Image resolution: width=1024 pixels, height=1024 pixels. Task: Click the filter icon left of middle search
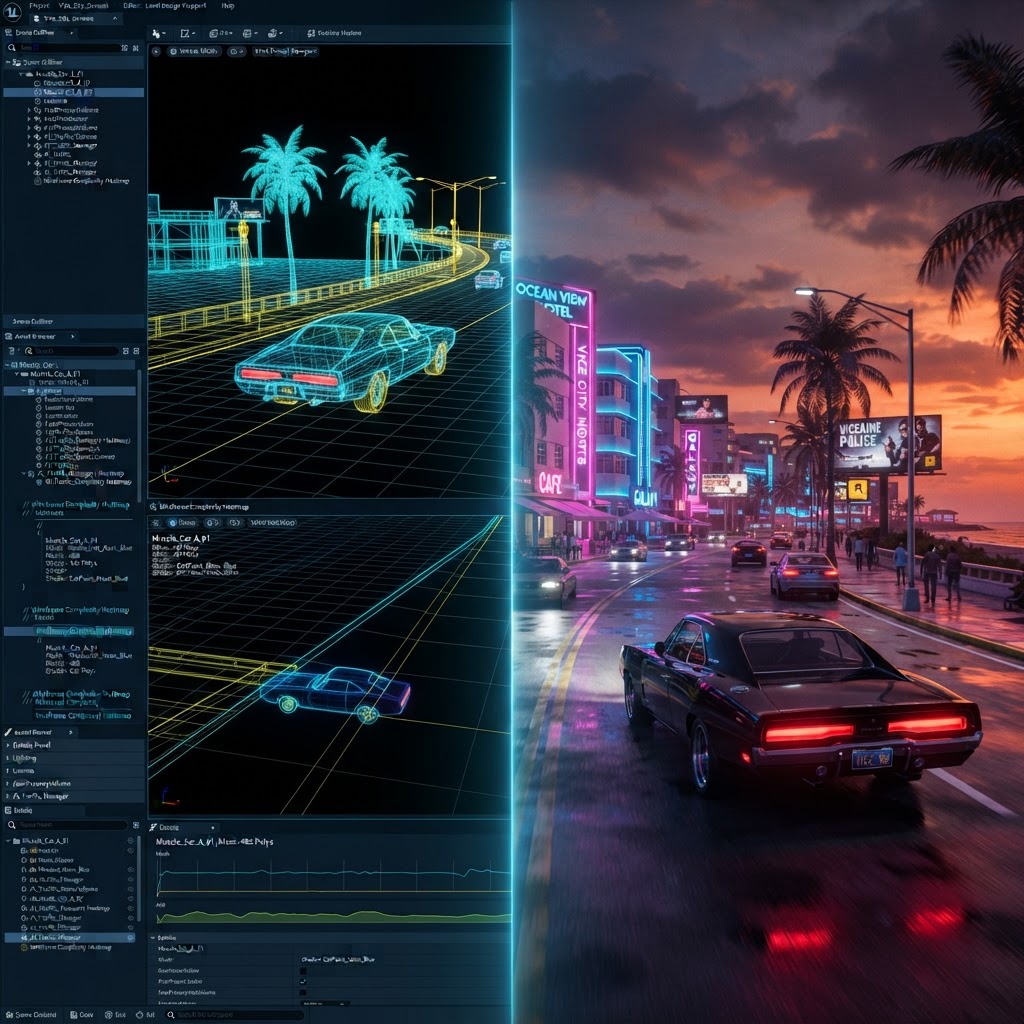[12, 351]
